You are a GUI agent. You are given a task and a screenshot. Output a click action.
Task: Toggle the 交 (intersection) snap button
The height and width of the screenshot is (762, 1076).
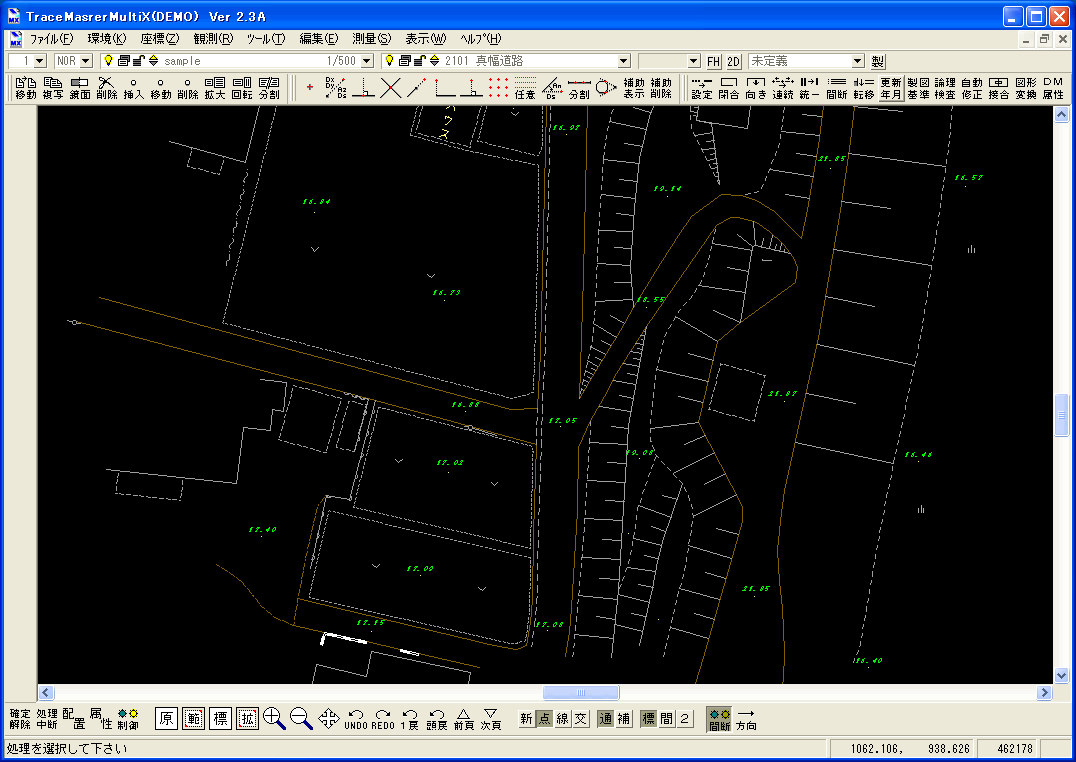point(581,719)
